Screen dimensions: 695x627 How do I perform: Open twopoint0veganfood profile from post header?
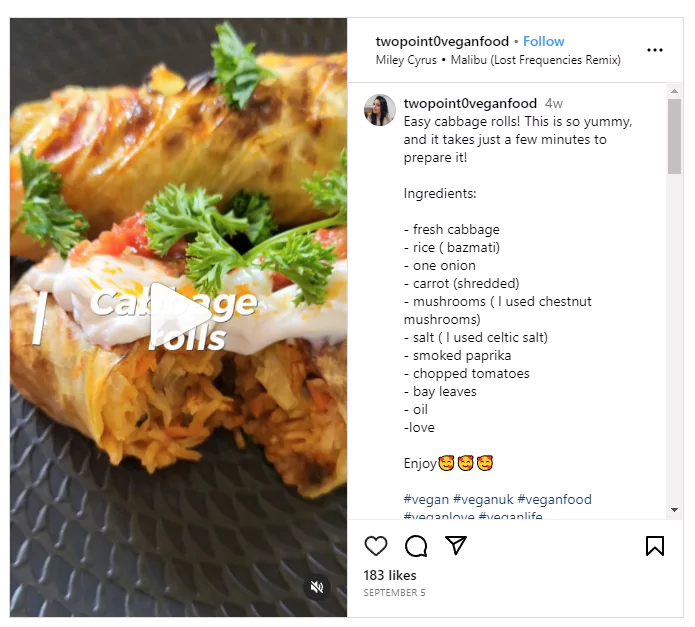point(441,41)
